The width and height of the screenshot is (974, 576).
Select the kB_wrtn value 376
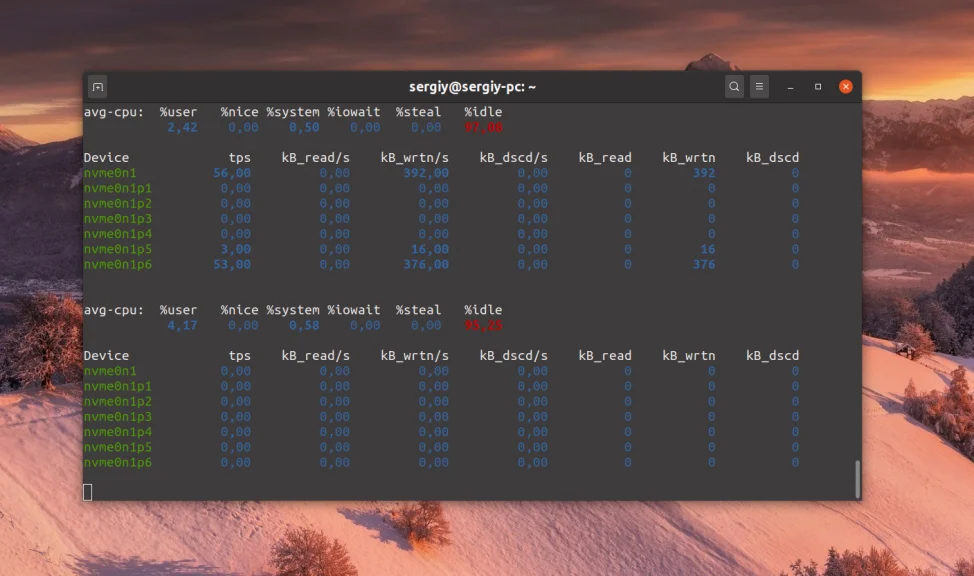(x=704, y=264)
